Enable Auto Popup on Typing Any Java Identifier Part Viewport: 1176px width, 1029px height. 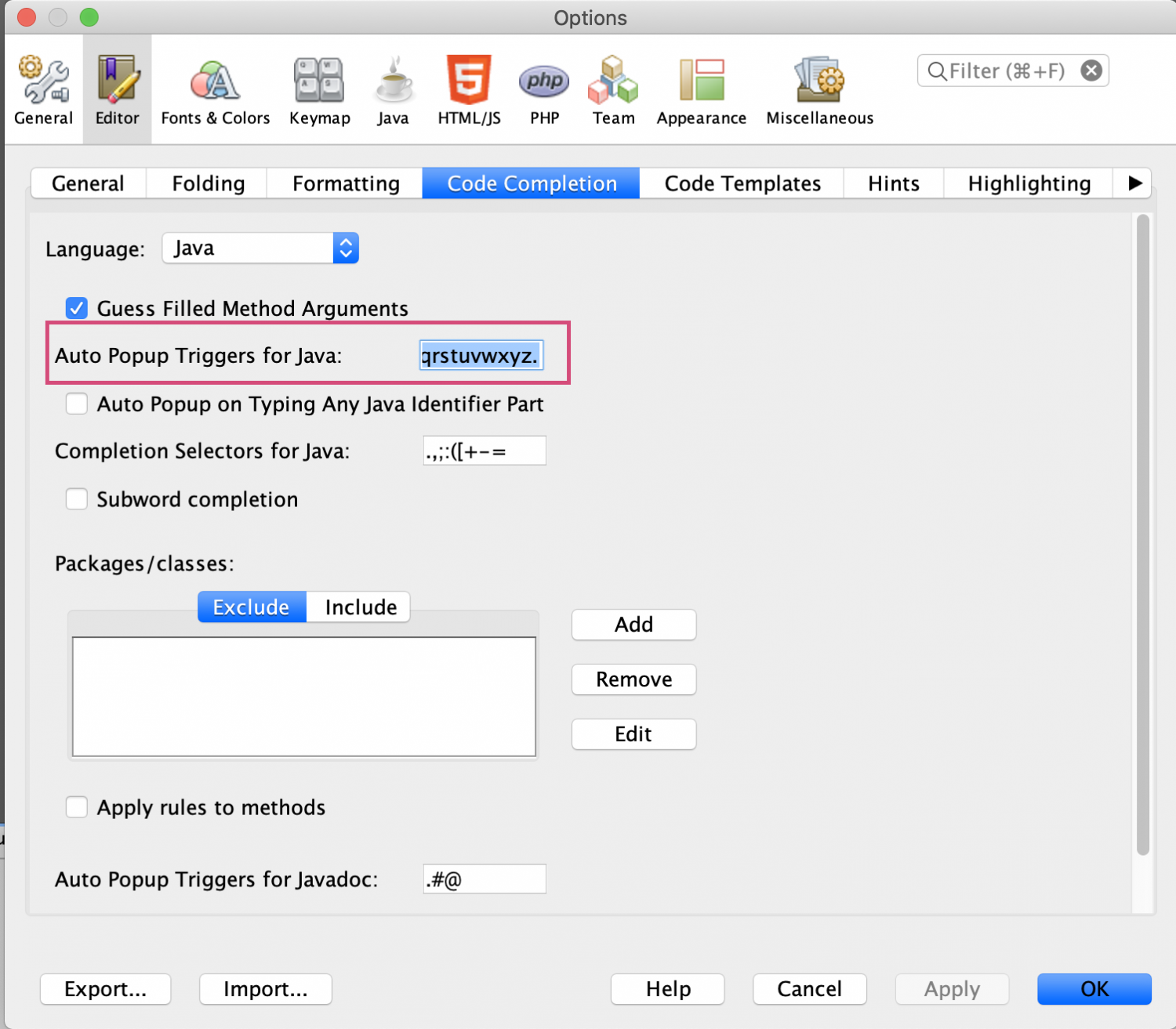point(77,404)
